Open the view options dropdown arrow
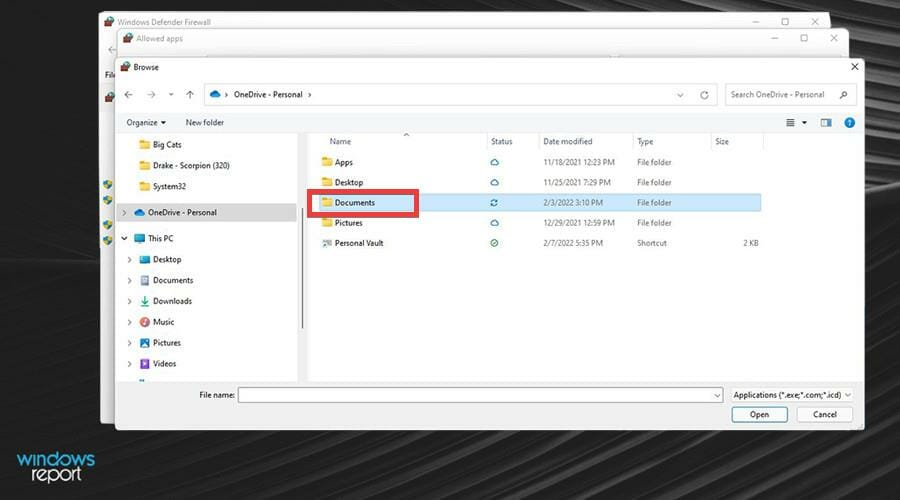900x500 pixels. 804,123
